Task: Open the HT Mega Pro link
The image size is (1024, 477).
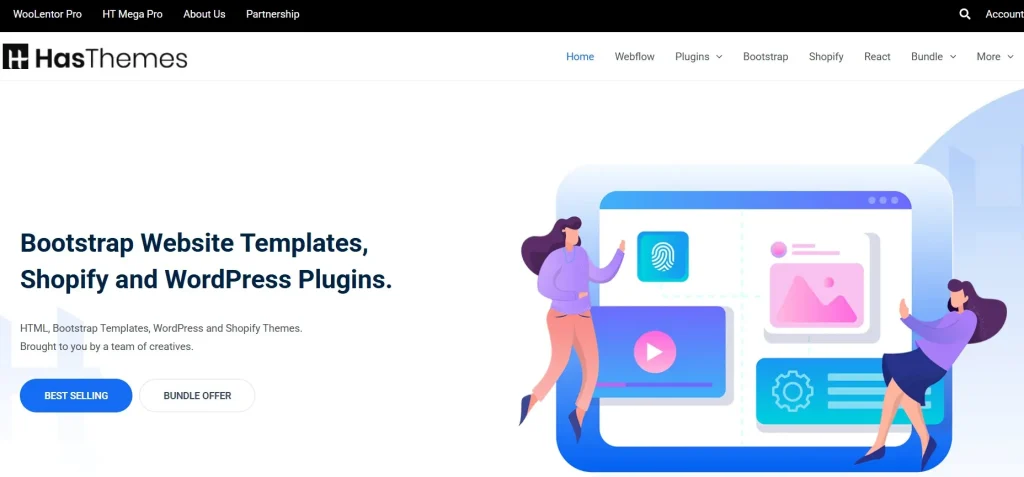Action: [133, 14]
